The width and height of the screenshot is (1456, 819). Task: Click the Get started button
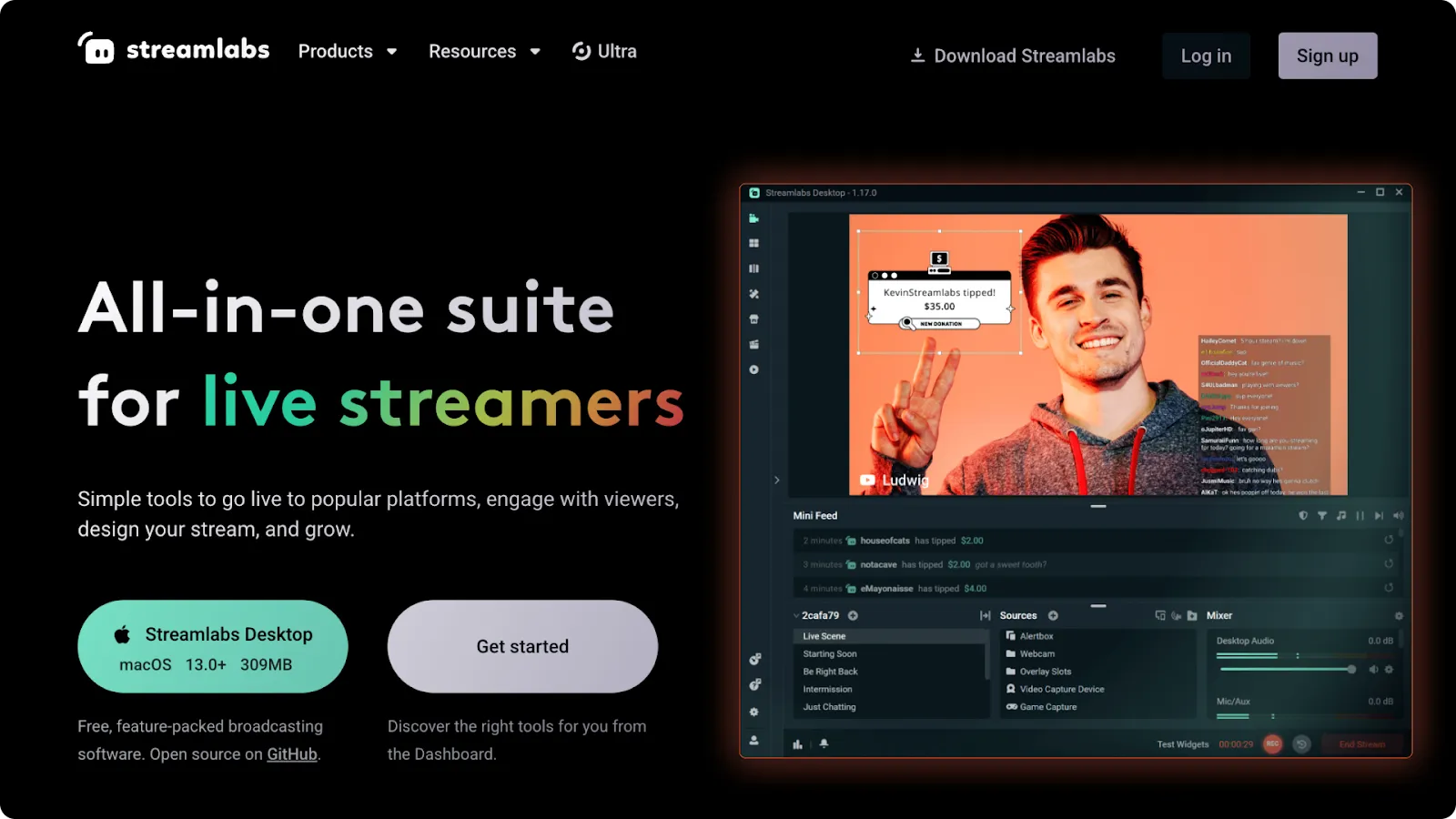coord(522,647)
